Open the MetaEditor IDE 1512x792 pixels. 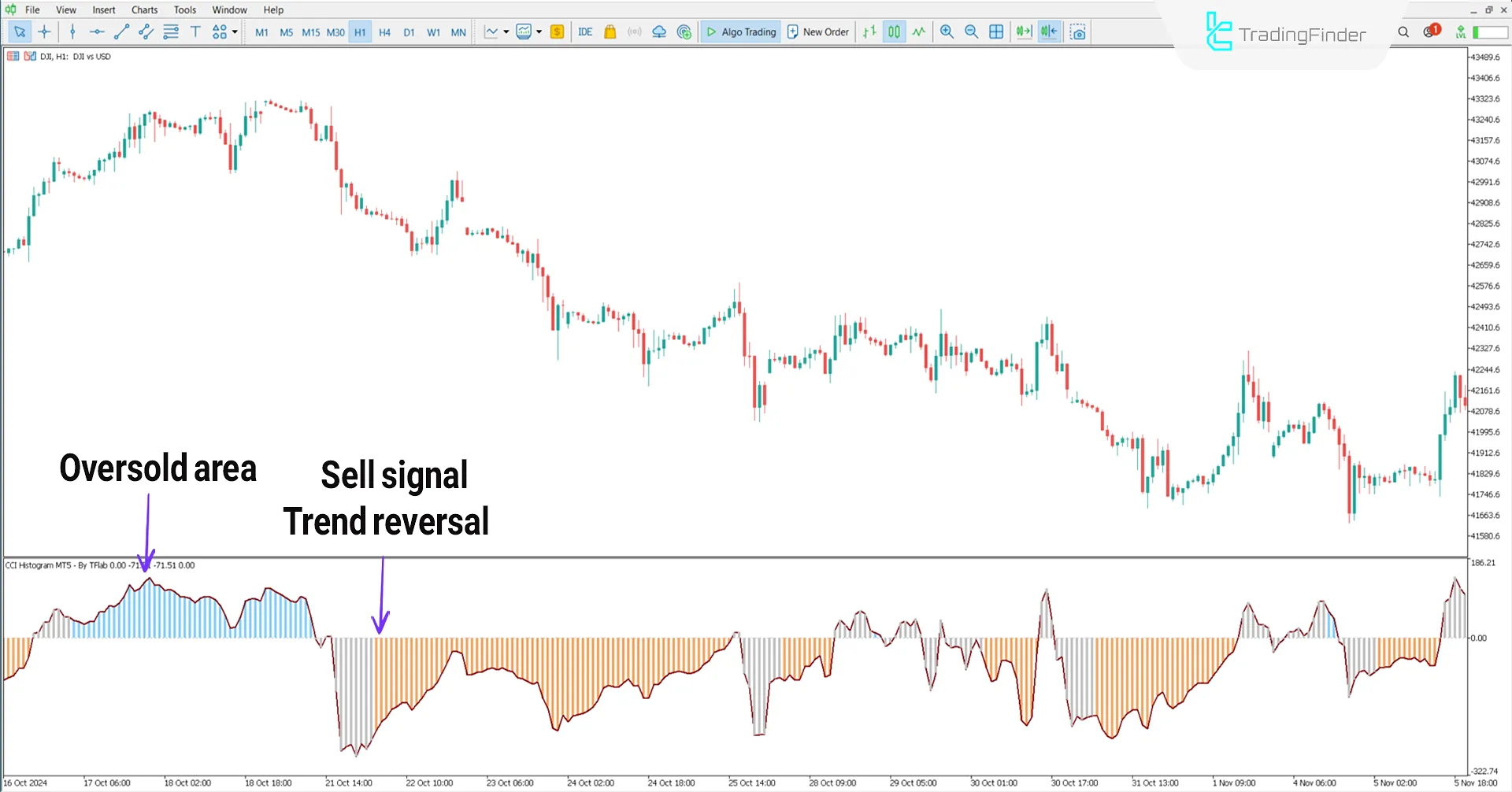(584, 31)
